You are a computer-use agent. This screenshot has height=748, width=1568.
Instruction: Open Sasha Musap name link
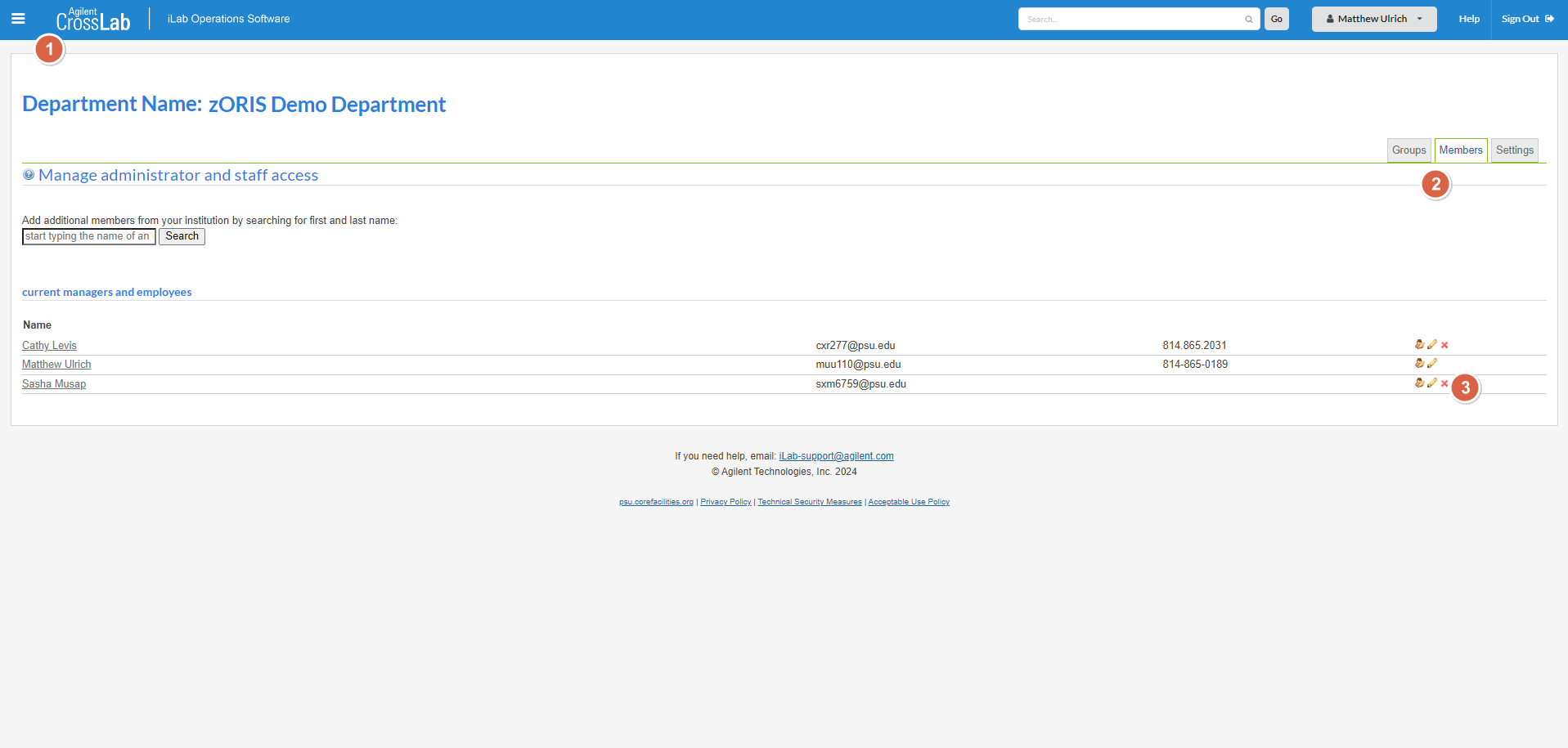point(54,384)
